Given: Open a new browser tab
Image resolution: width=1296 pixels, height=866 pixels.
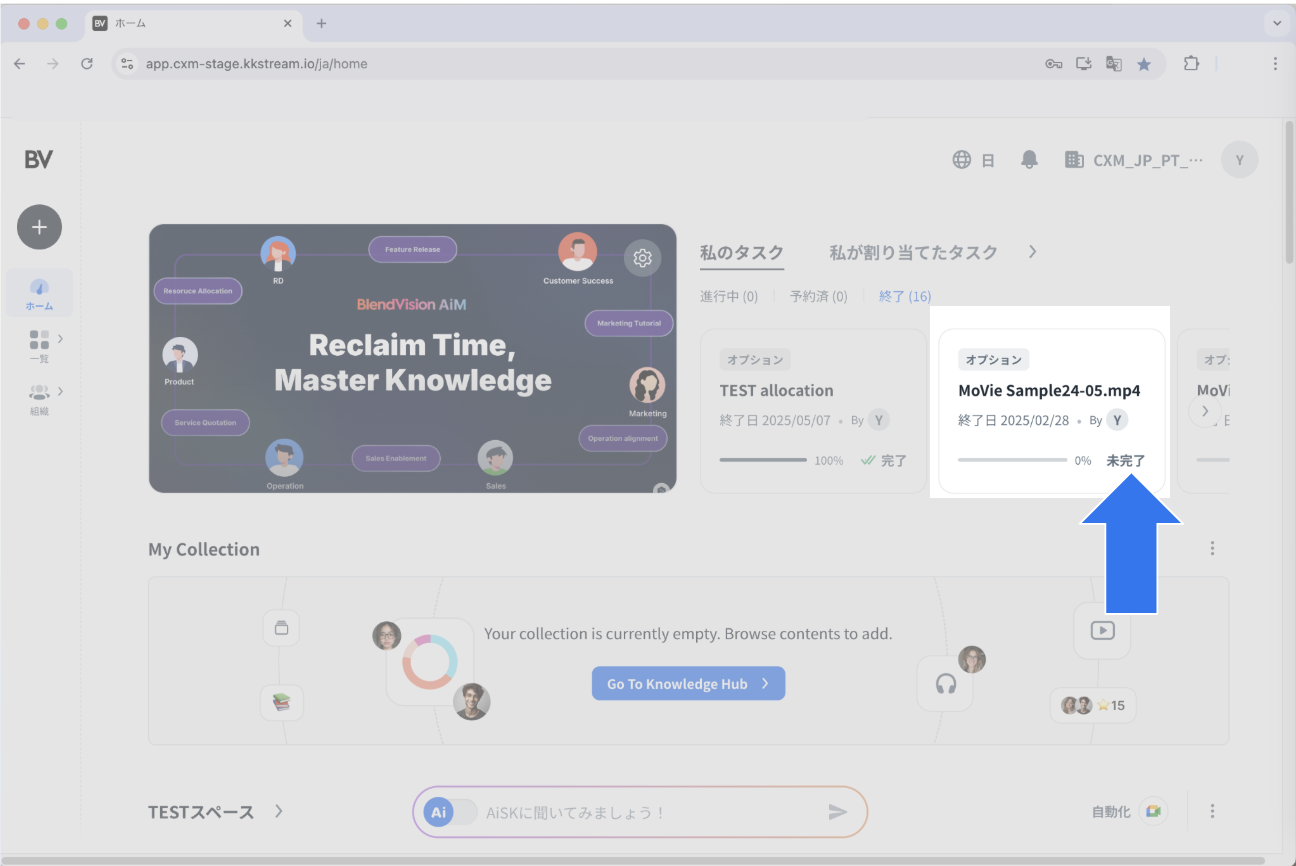Looking at the screenshot, I should tap(321, 23).
